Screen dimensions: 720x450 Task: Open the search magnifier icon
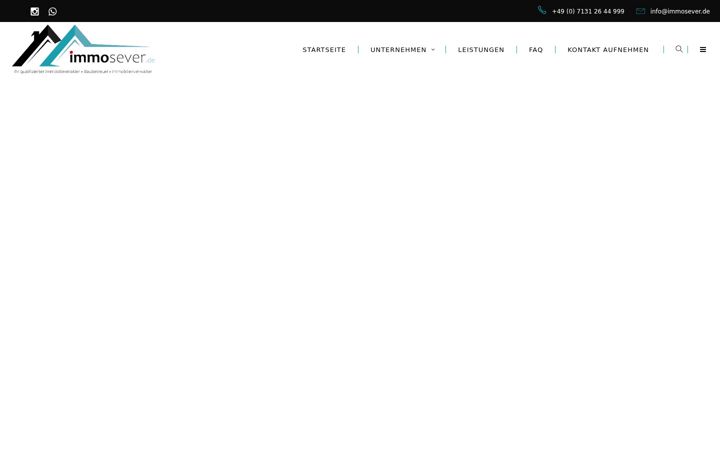tap(679, 49)
